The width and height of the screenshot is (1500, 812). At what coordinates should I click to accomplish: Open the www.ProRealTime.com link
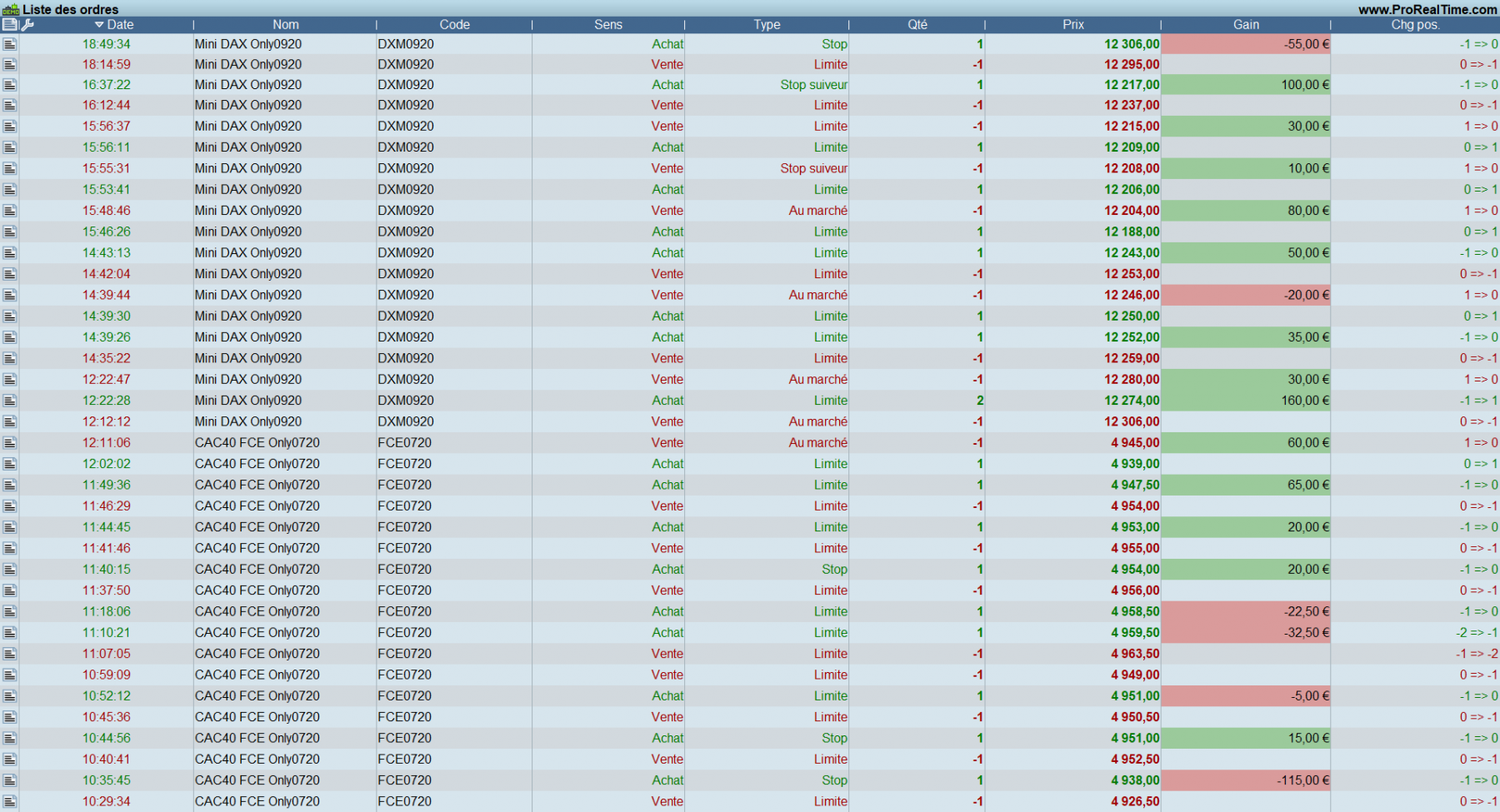[x=1427, y=9]
